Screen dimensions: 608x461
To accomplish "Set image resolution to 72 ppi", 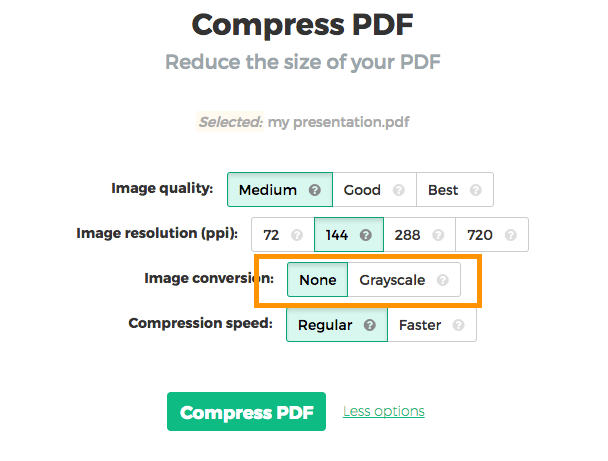I will coord(271,236).
